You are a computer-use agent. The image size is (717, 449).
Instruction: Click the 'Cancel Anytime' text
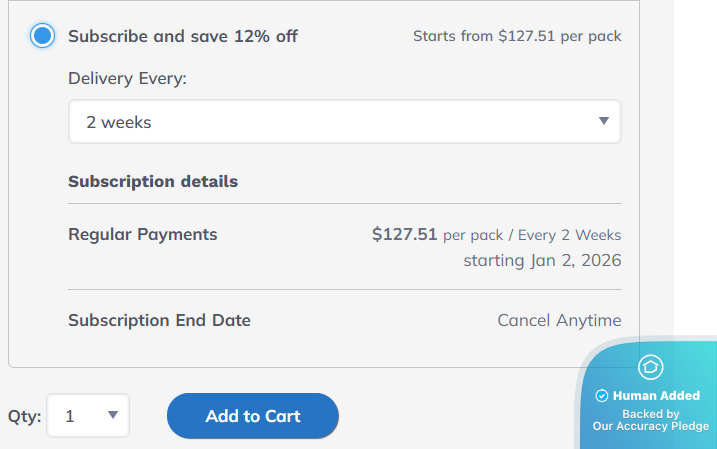click(x=559, y=321)
